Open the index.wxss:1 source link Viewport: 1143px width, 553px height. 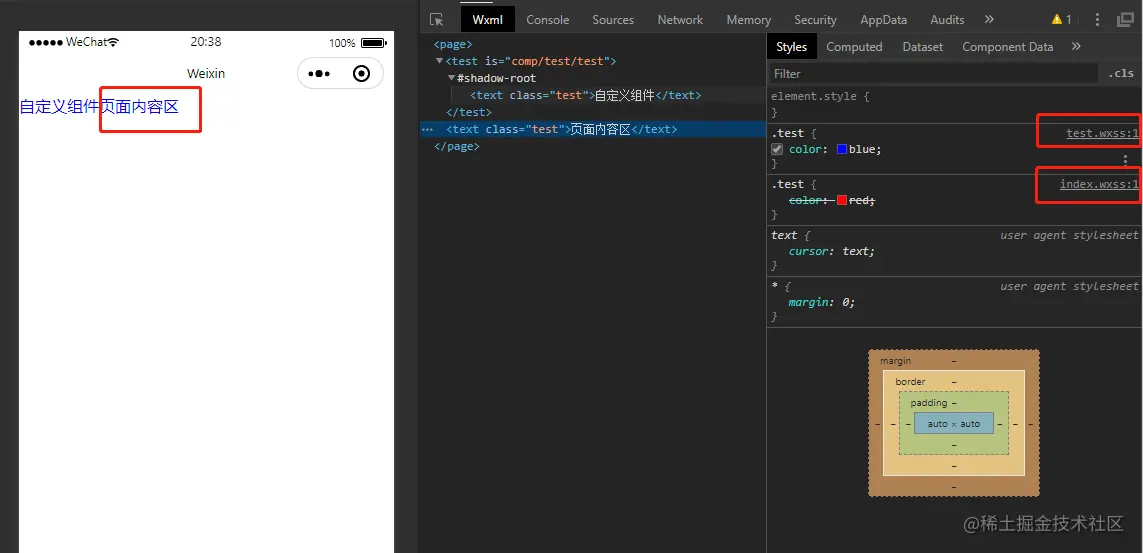click(x=1099, y=184)
